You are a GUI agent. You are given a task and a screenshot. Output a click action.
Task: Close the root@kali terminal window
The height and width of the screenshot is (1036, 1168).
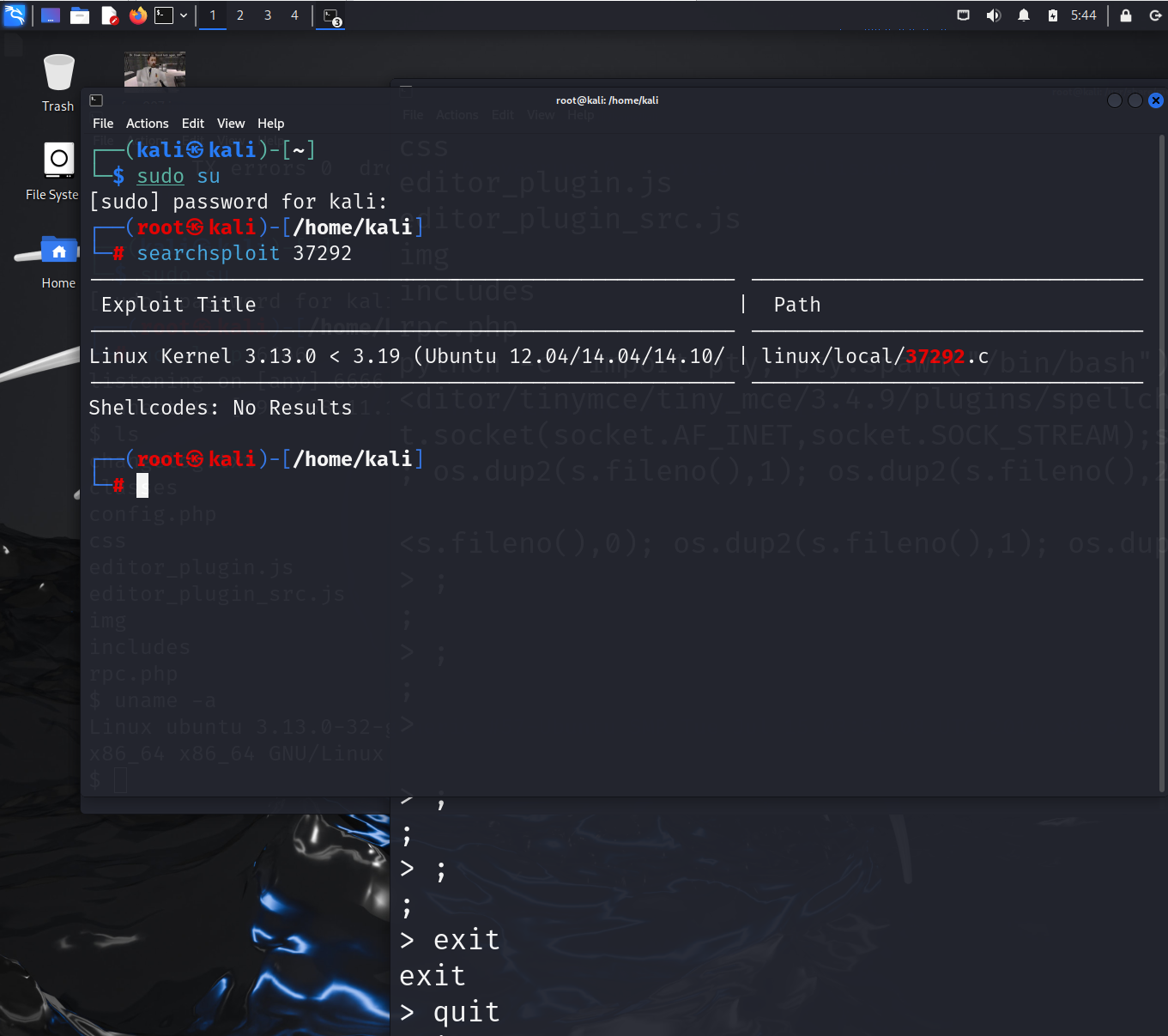coord(1156,100)
